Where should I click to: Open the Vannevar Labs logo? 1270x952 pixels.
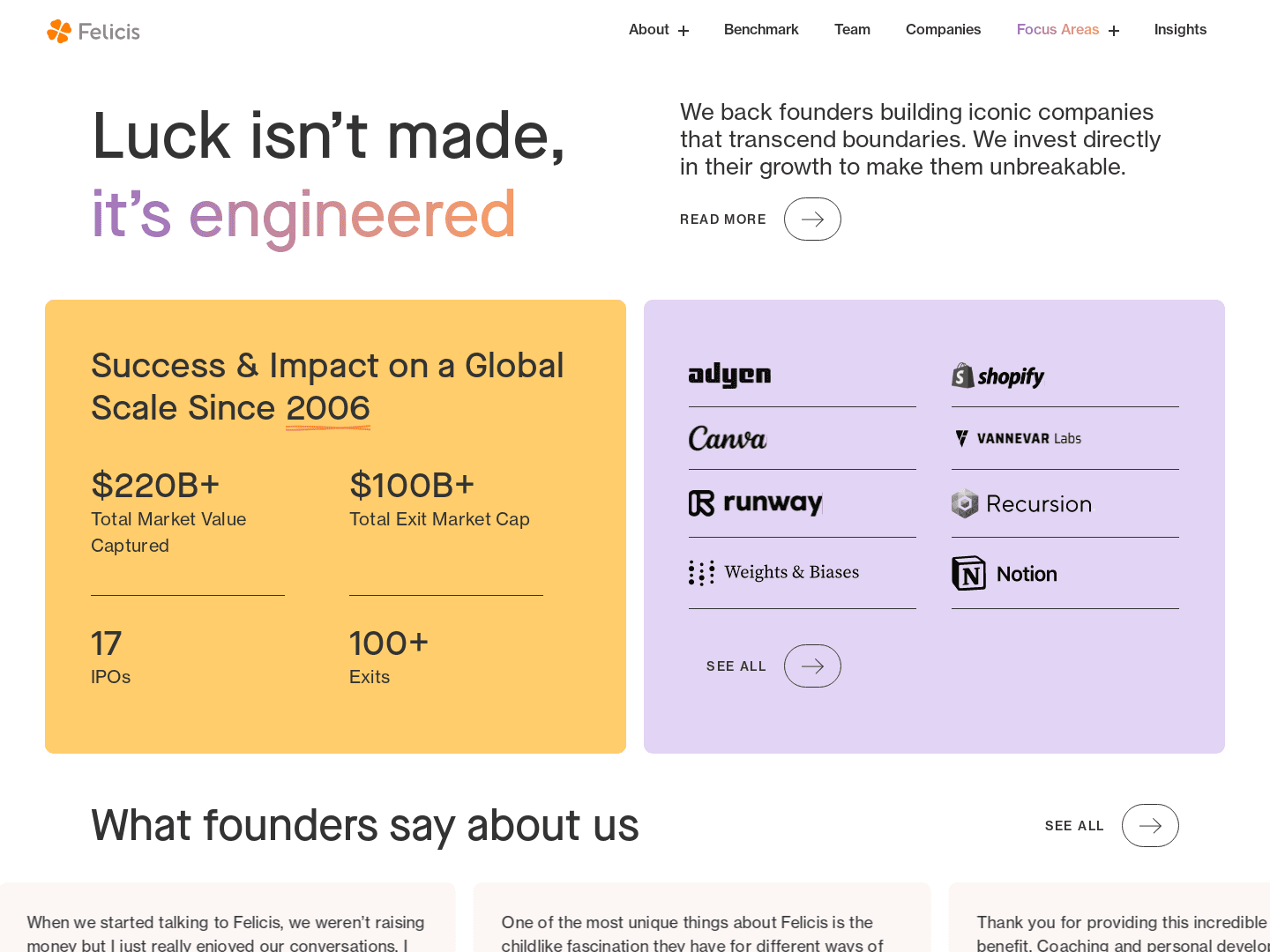tap(1018, 438)
